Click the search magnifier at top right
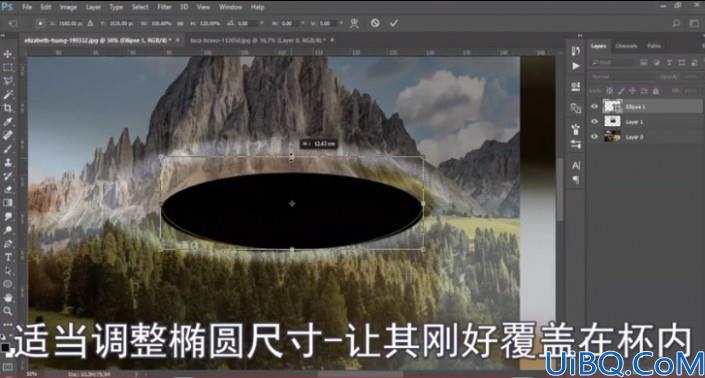Screen dimensions: 705x378 coord(676,23)
